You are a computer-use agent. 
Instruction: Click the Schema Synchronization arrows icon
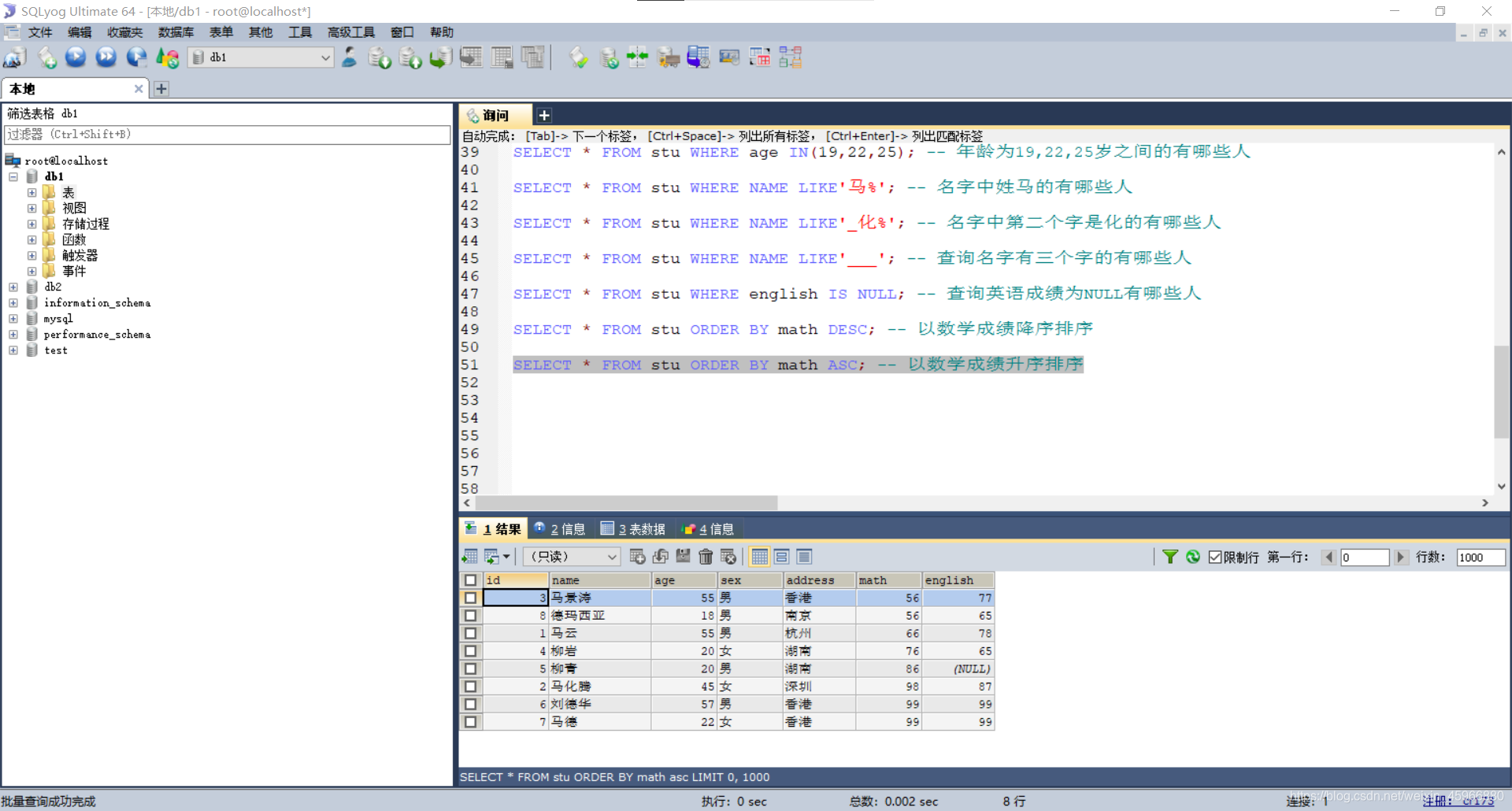tap(637, 57)
